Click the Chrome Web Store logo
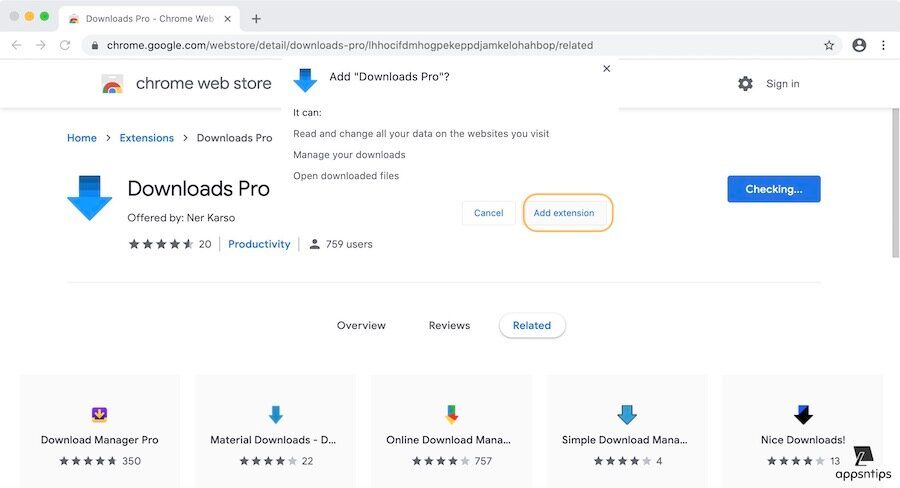This screenshot has width=900, height=488. [x=112, y=84]
